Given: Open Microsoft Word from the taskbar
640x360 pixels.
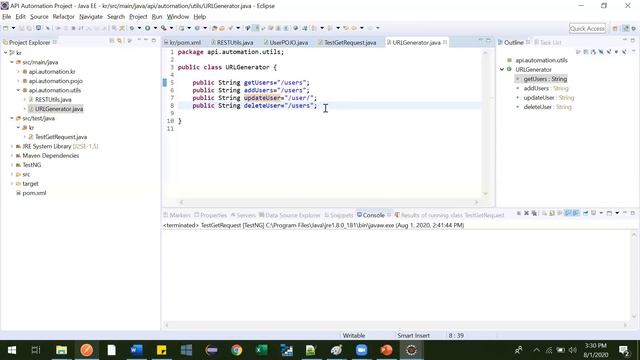Looking at the screenshot, I should [x=136, y=350].
